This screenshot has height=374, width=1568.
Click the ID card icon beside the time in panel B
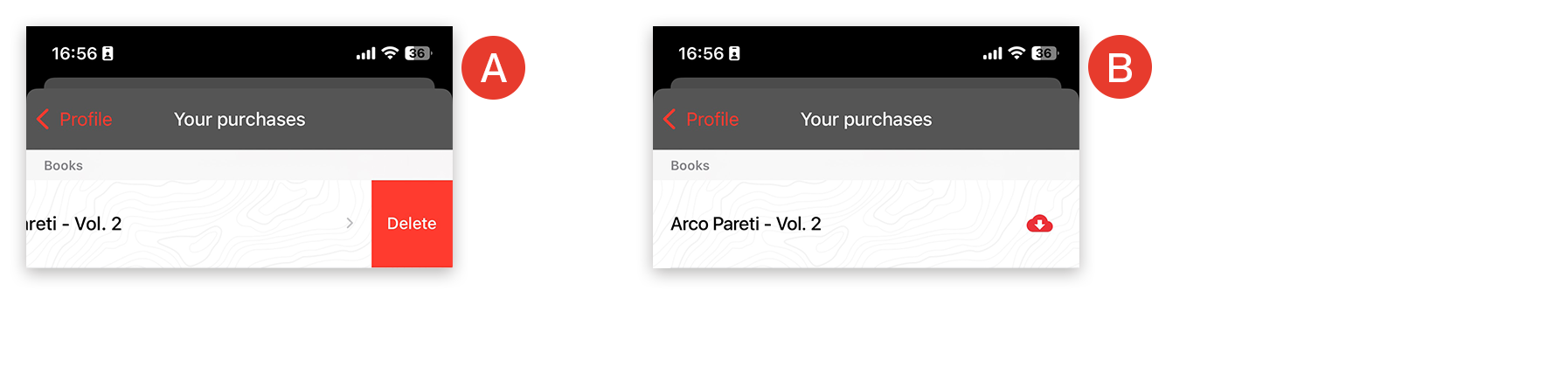tap(734, 53)
